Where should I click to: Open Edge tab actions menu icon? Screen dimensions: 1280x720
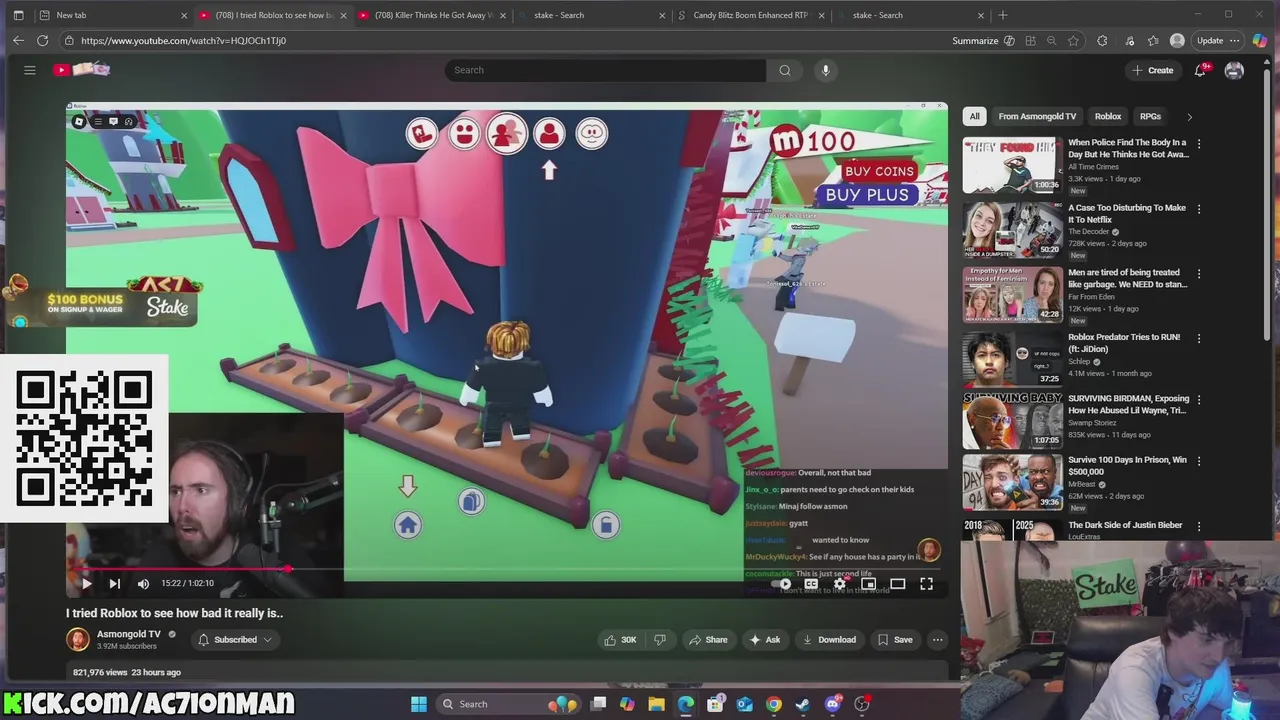click(18, 15)
